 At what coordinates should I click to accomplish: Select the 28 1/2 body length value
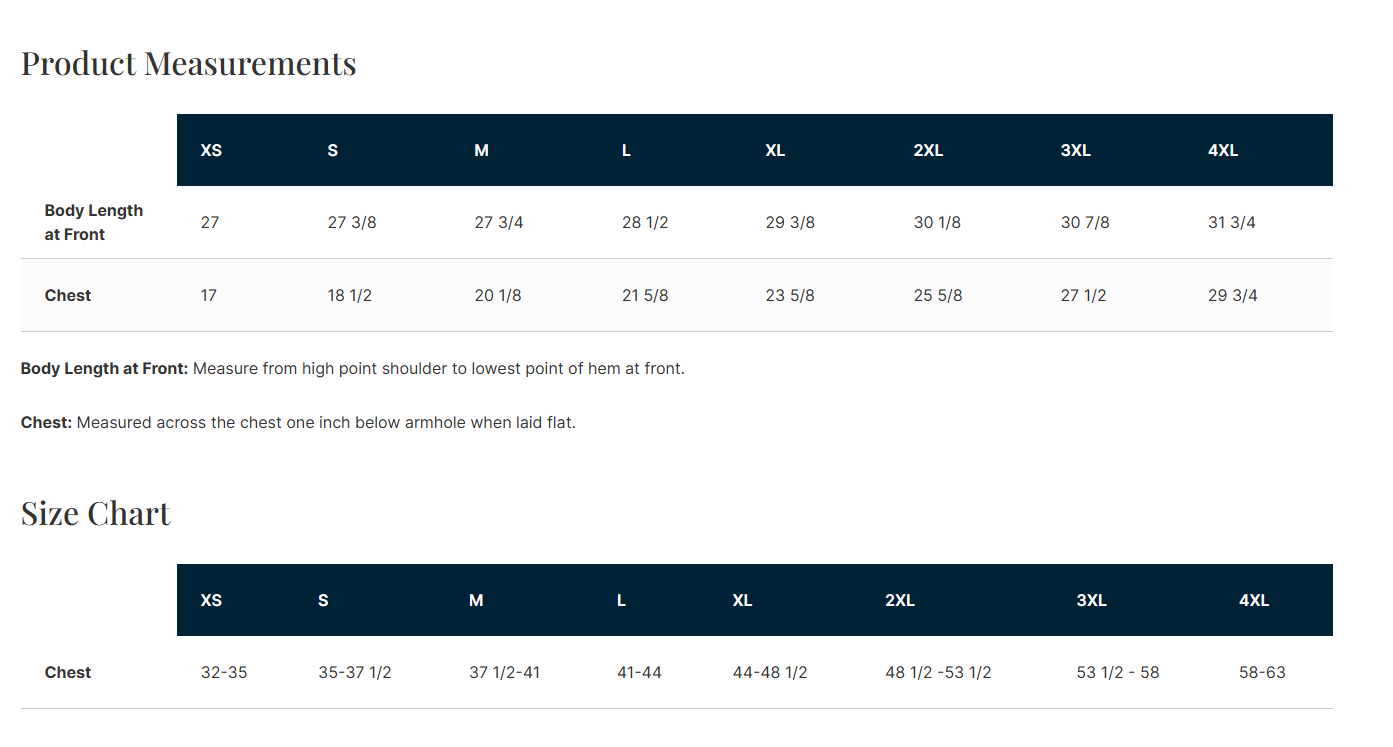coord(645,223)
